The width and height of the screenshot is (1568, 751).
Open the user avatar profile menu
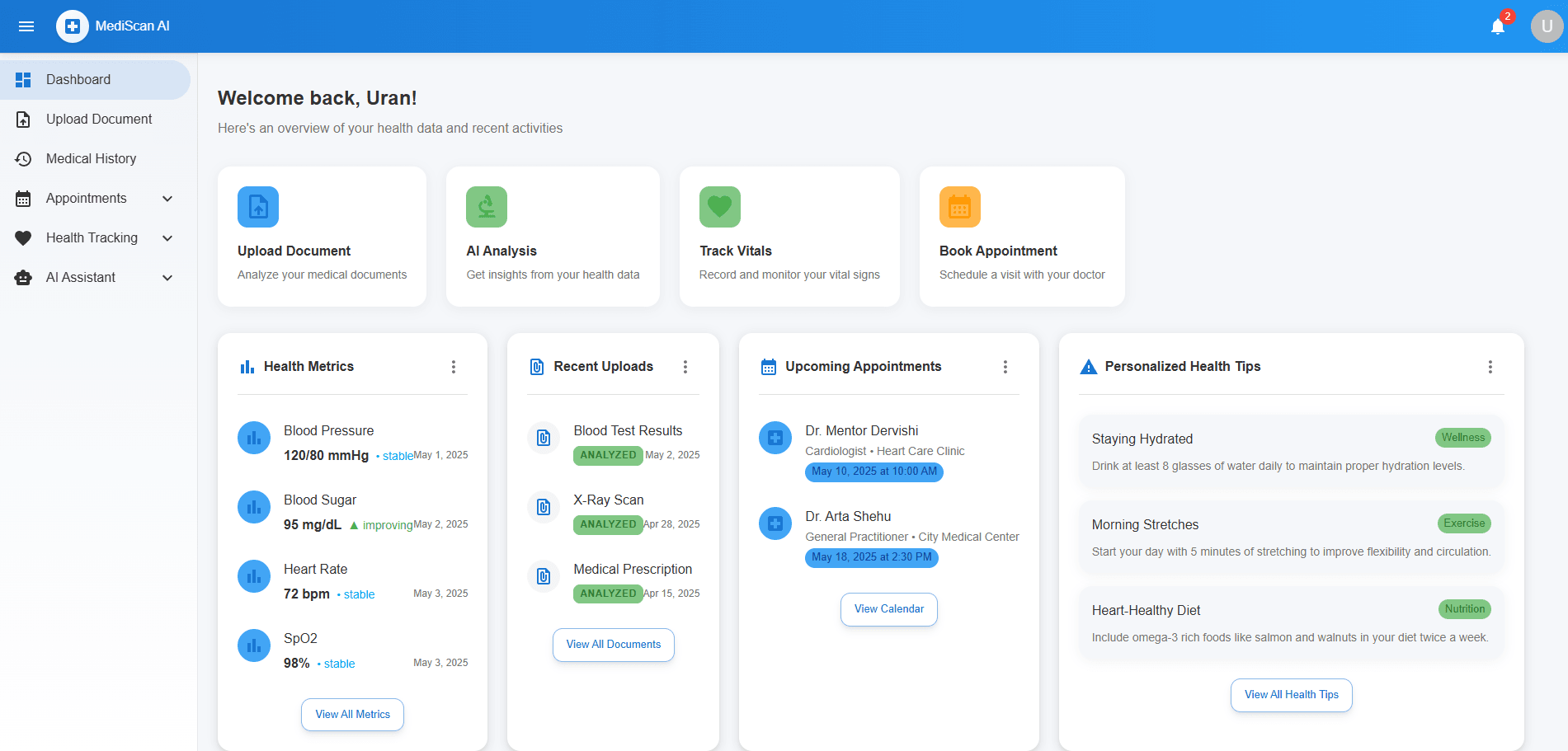click(x=1547, y=26)
